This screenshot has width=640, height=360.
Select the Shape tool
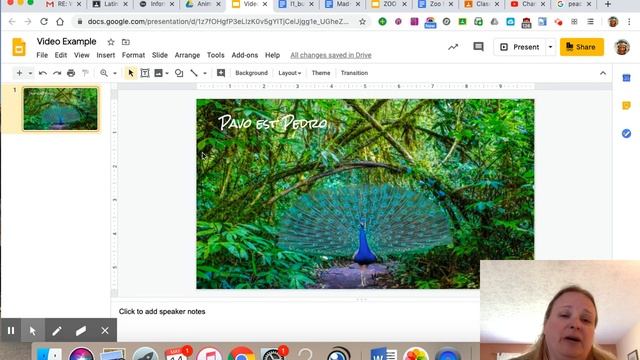click(179, 73)
